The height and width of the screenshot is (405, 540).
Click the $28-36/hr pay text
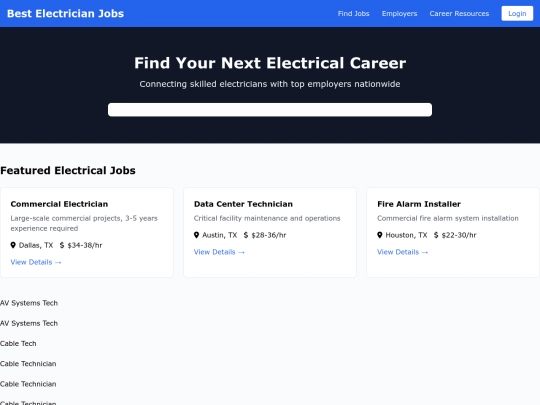click(x=269, y=235)
